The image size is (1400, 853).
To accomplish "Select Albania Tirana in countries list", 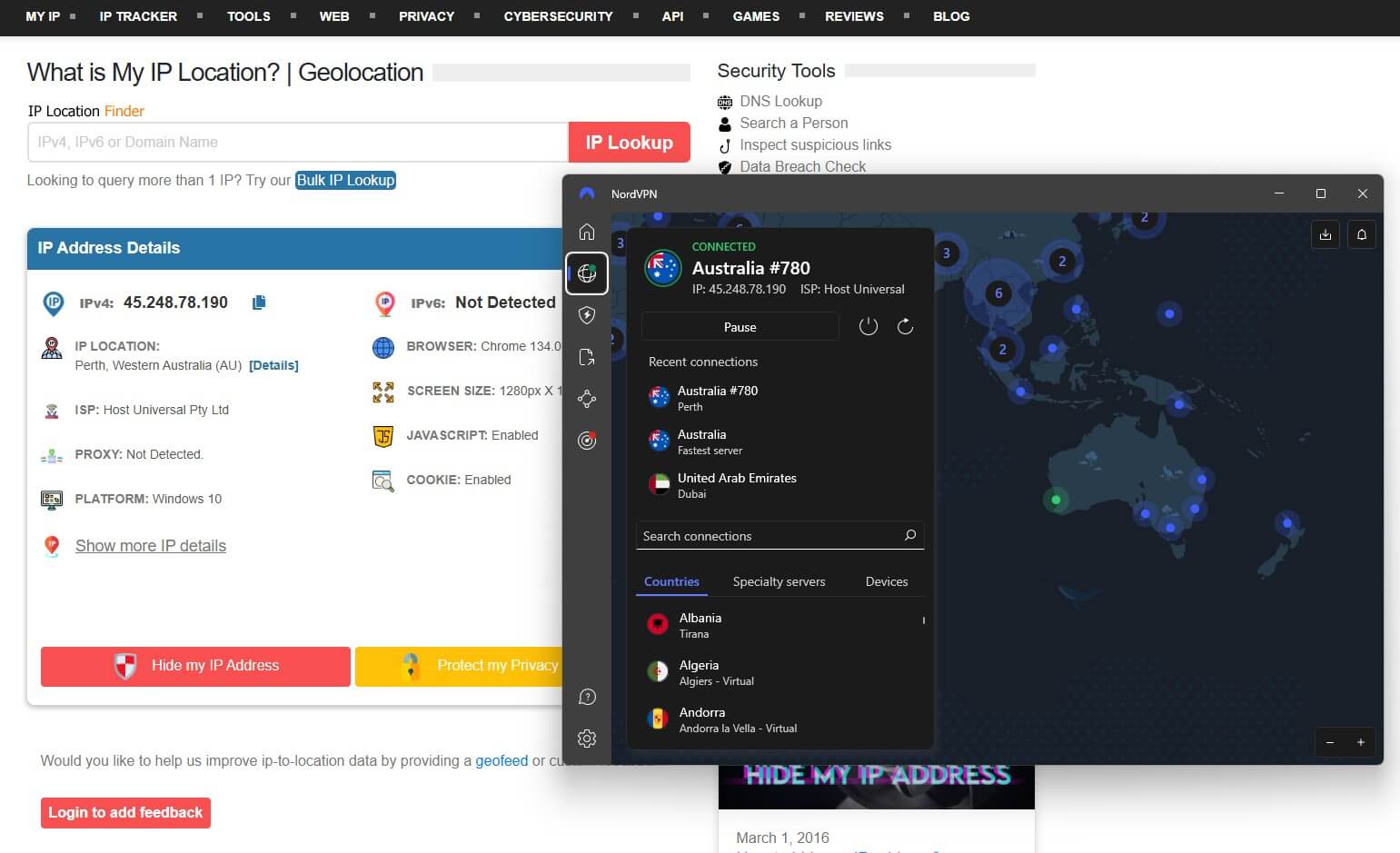I will (x=779, y=625).
